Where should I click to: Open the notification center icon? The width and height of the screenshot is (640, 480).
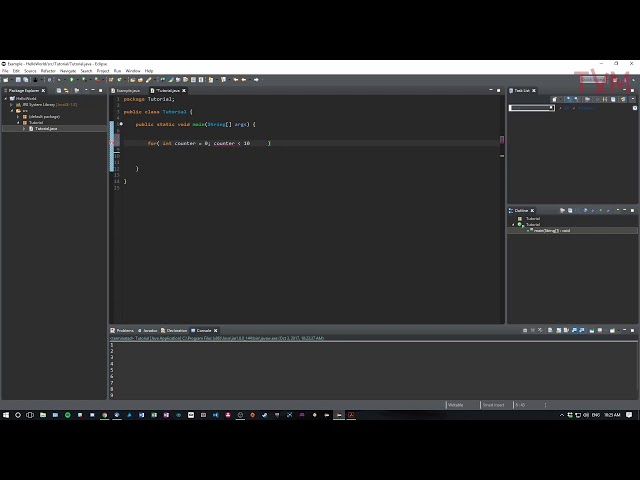[x=629, y=415]
